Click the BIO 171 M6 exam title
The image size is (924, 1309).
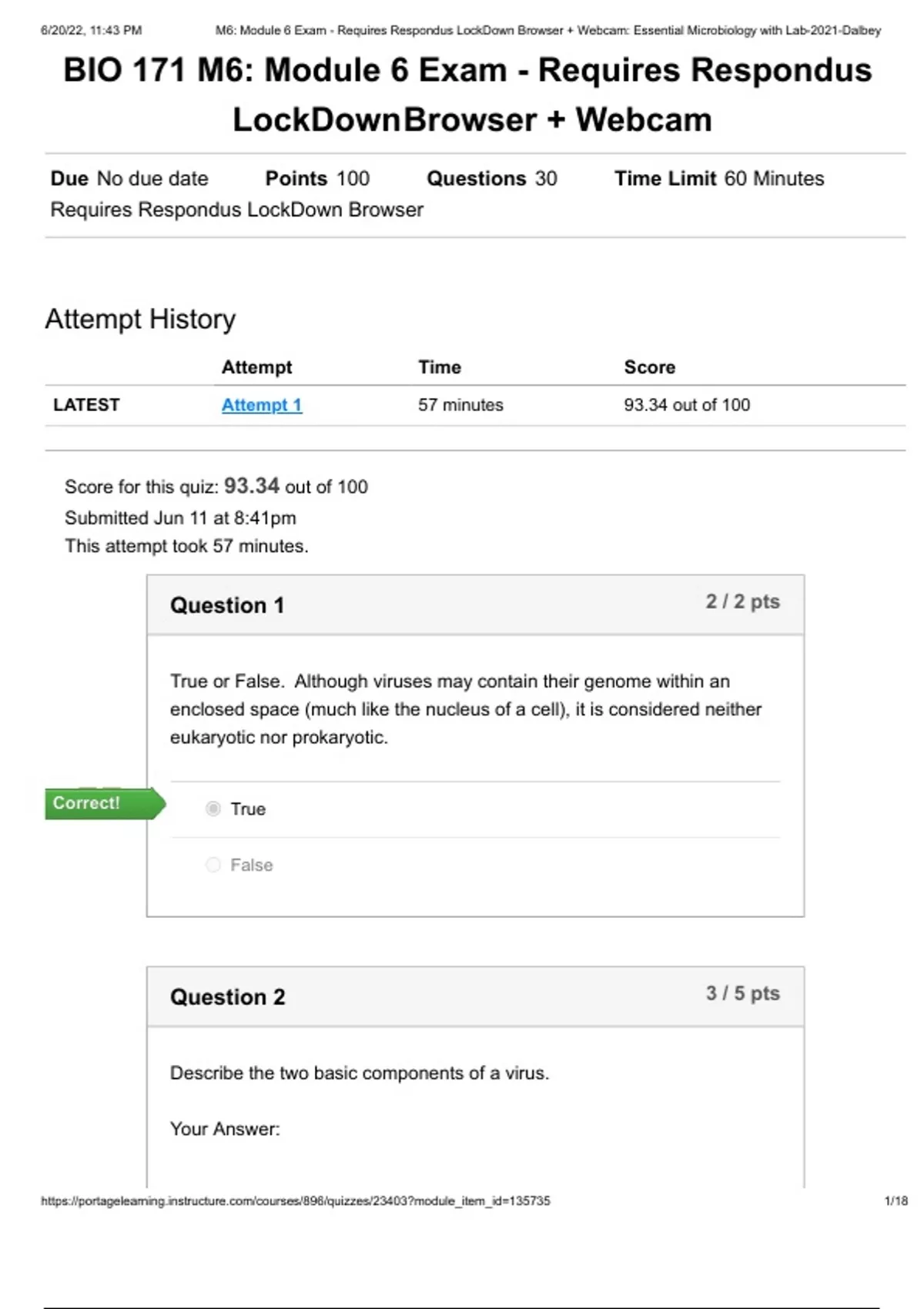(467, 94)
